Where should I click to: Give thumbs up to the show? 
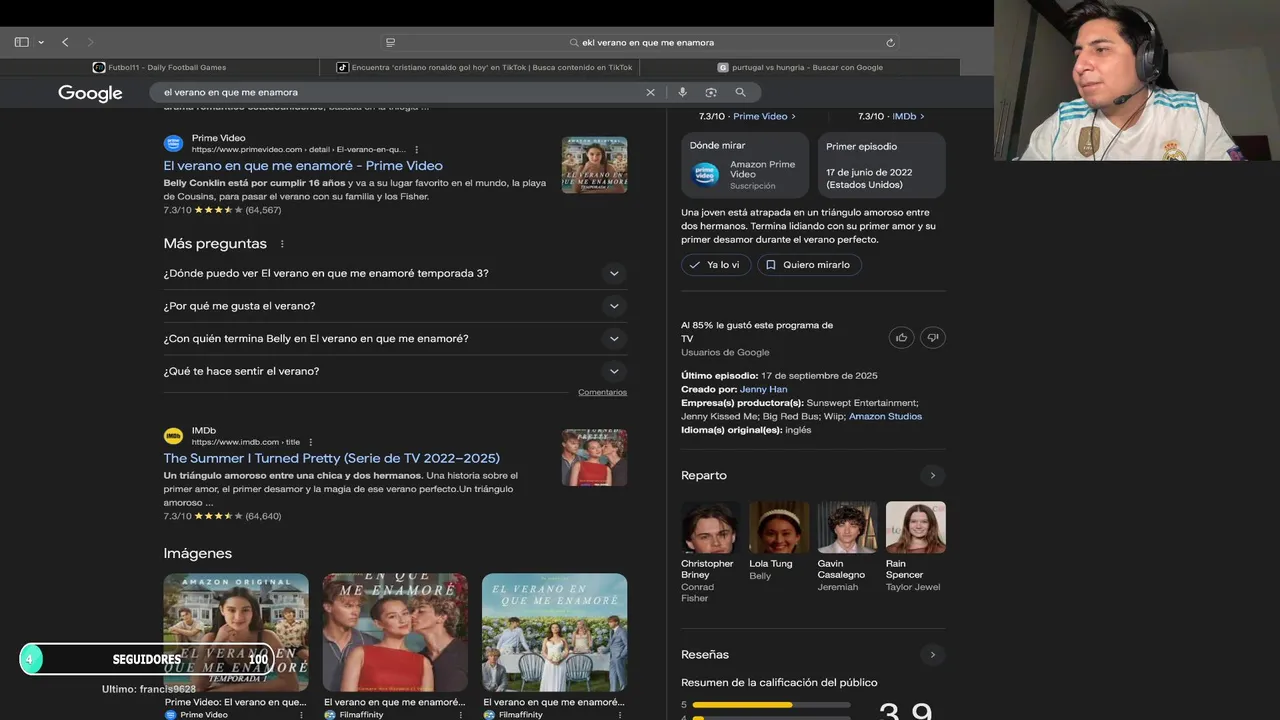[x=901, y=338]
